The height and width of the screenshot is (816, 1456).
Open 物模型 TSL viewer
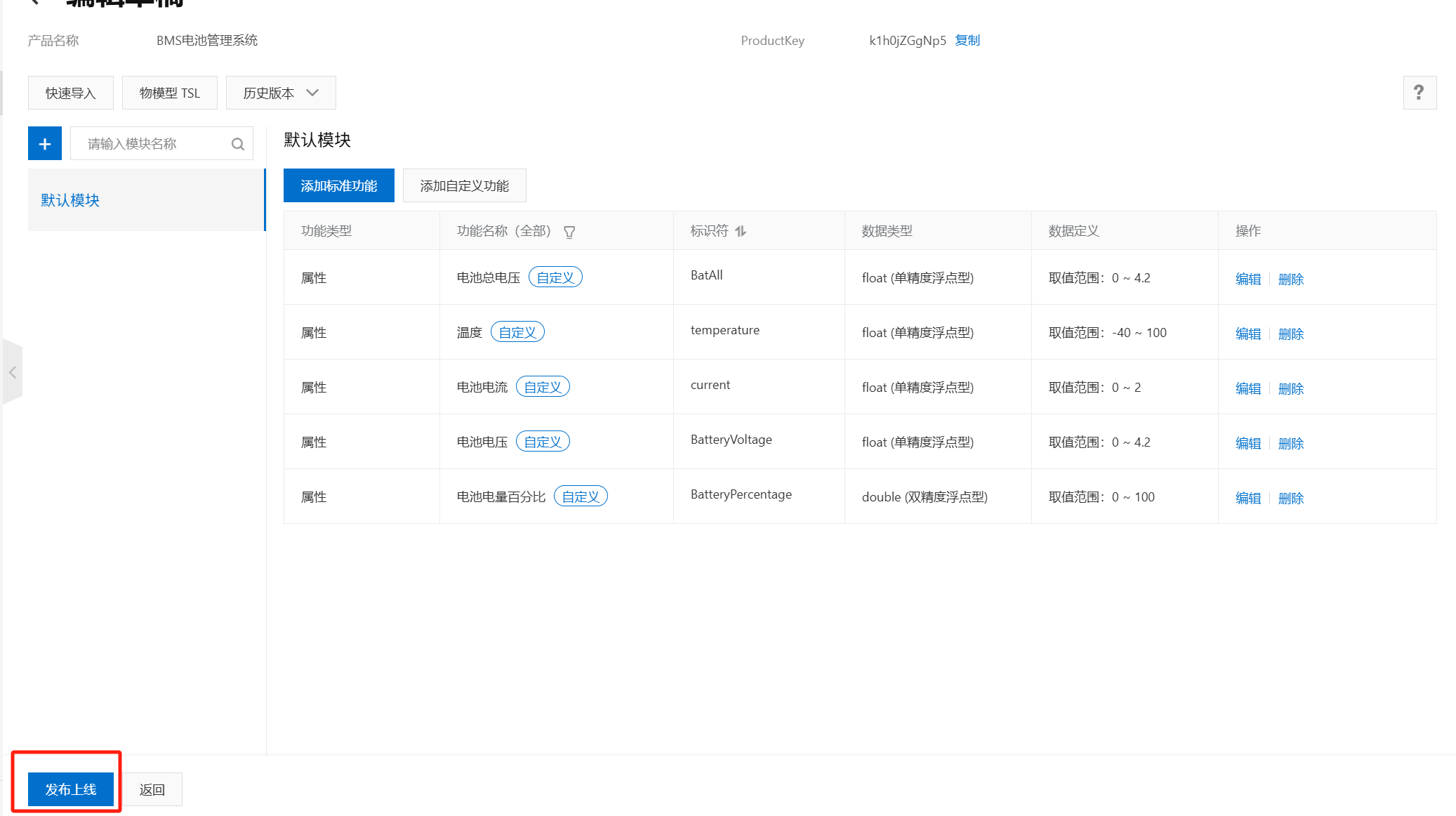pos(169,93)
